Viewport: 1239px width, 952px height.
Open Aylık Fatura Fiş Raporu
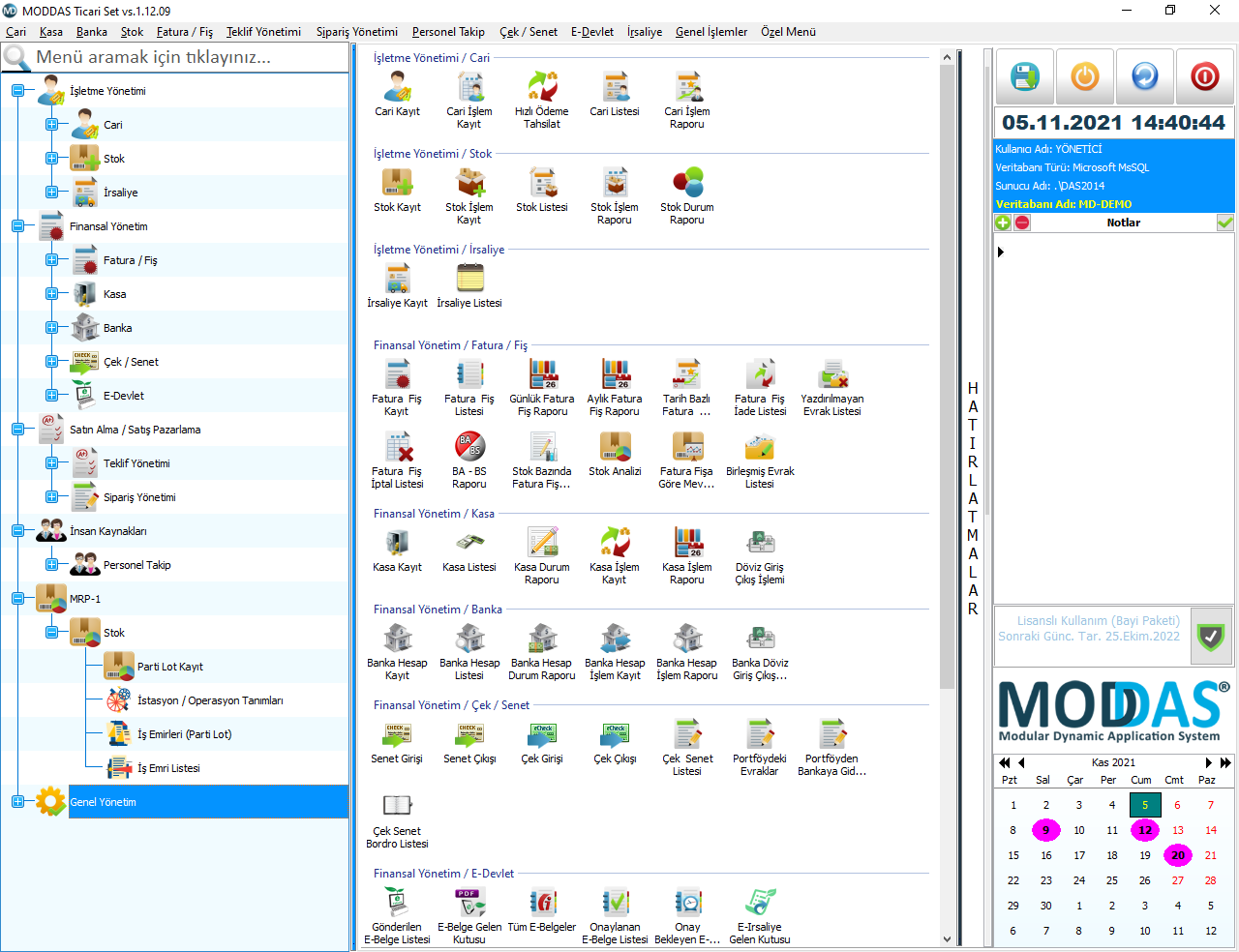(x=615, y=387)
